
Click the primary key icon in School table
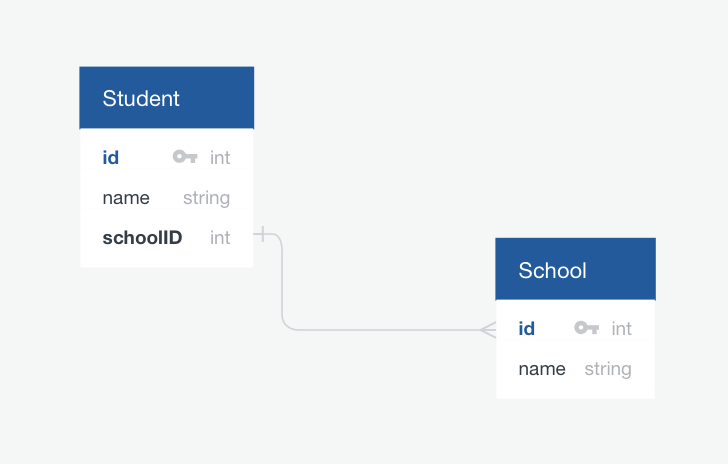[x=586, y=328]
